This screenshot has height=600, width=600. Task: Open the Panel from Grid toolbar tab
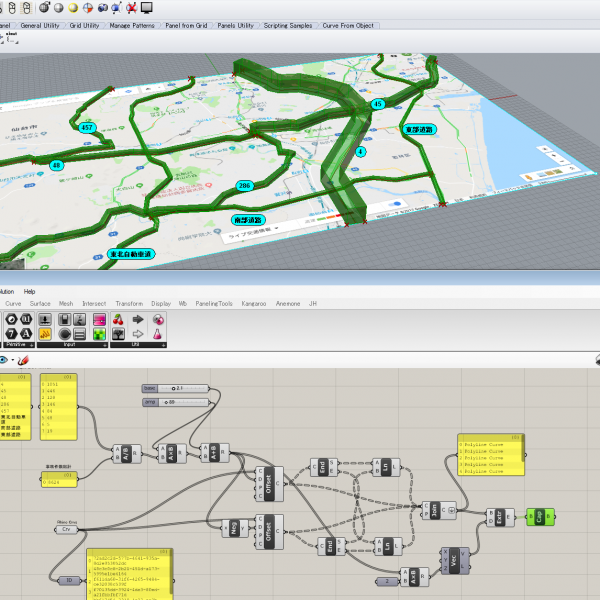point(186,26)
